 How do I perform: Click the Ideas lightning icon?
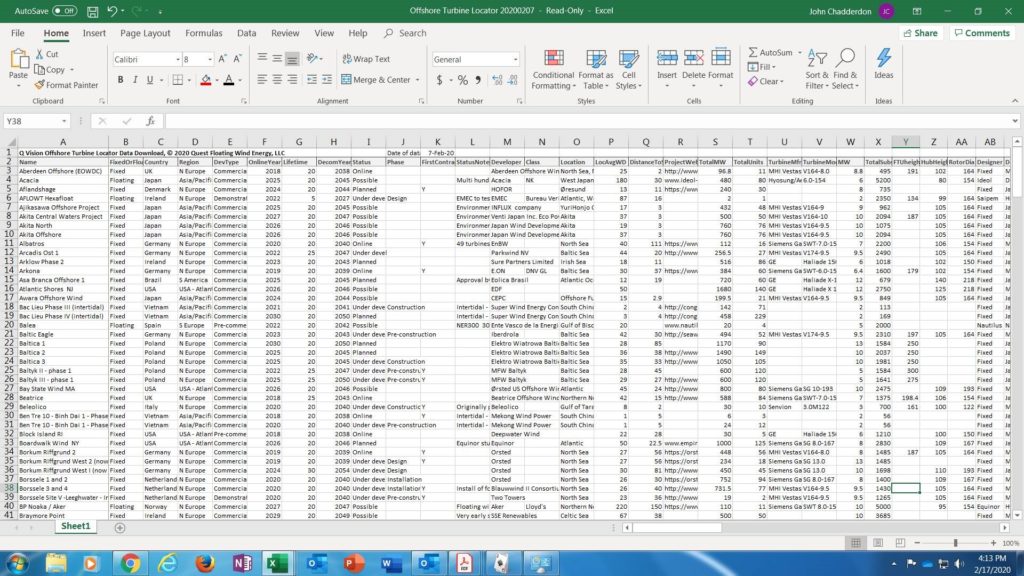[884, 57]
